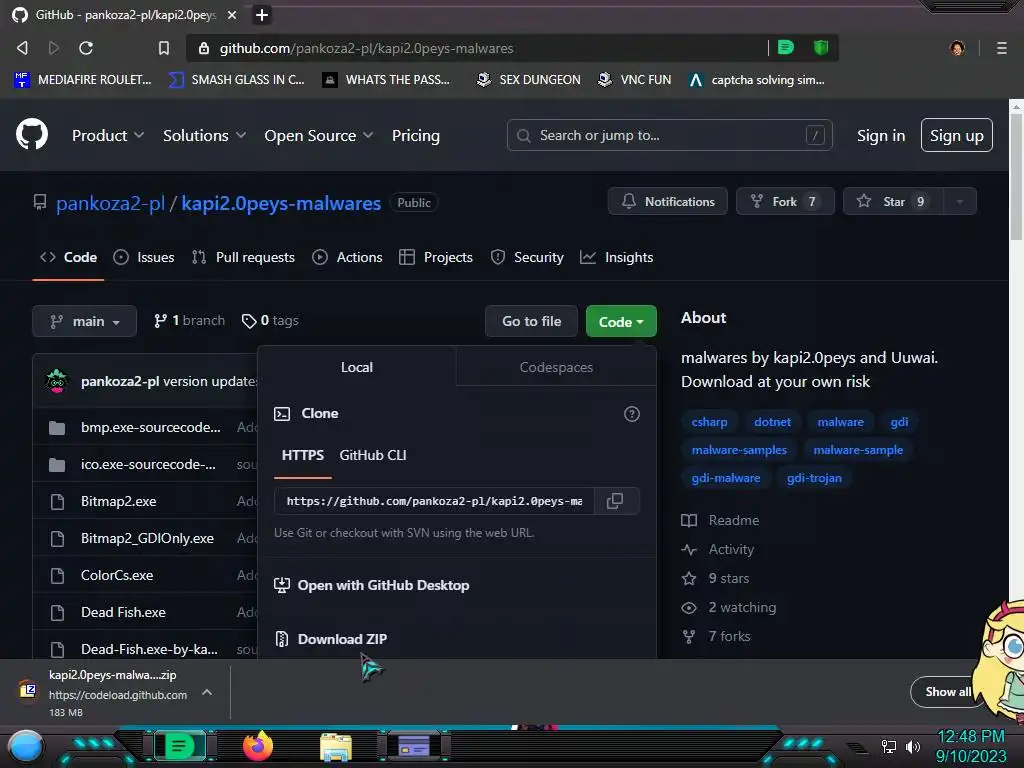Open the green shield extension icon
Image resolution: width=1024 pixels, height=768 pixels.
[821, 48]
